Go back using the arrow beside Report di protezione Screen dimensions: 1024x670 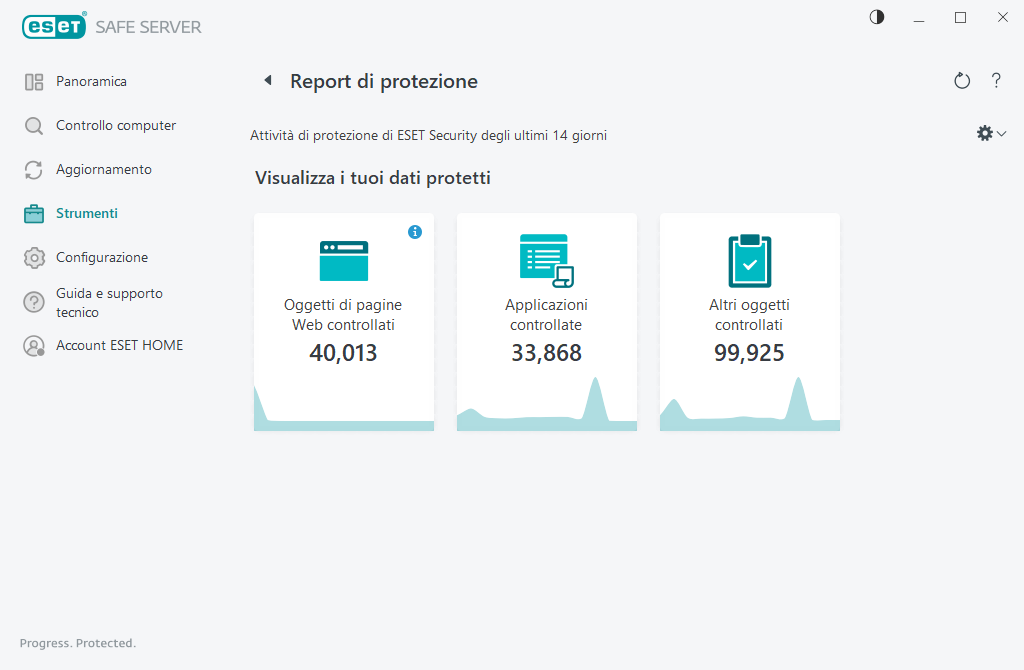pos(268,81)
